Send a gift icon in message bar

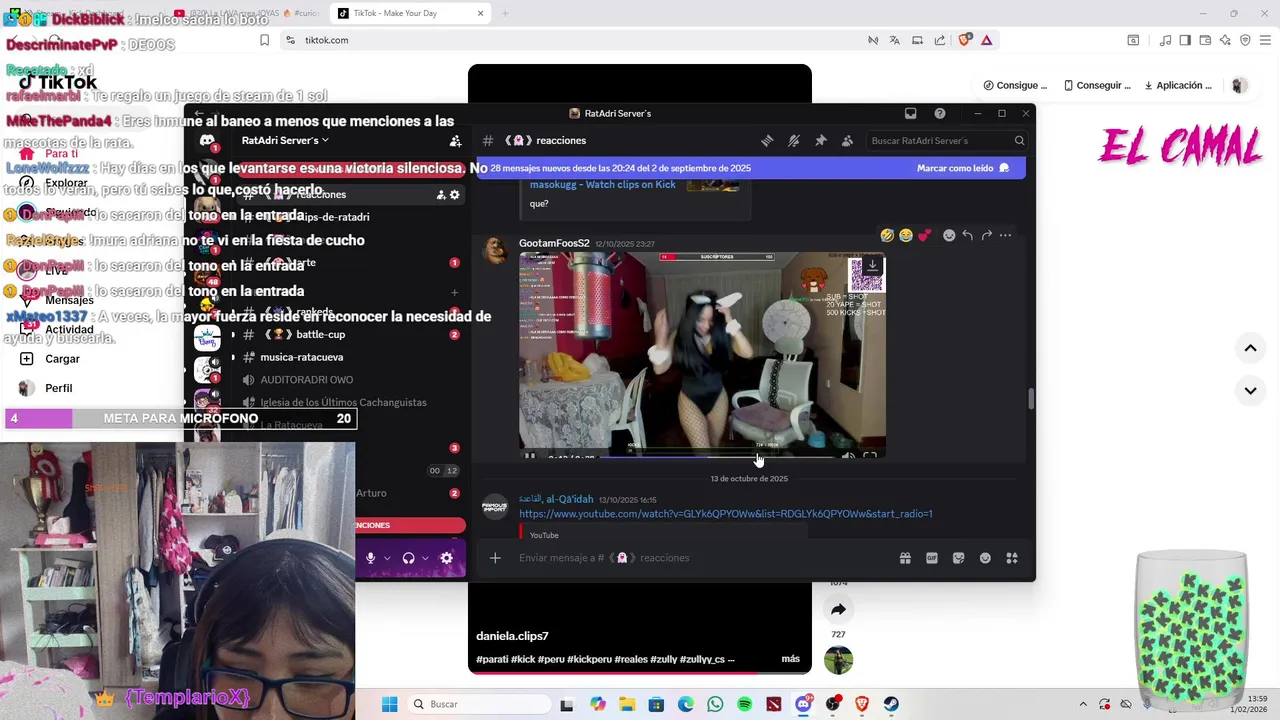(905, 558)
